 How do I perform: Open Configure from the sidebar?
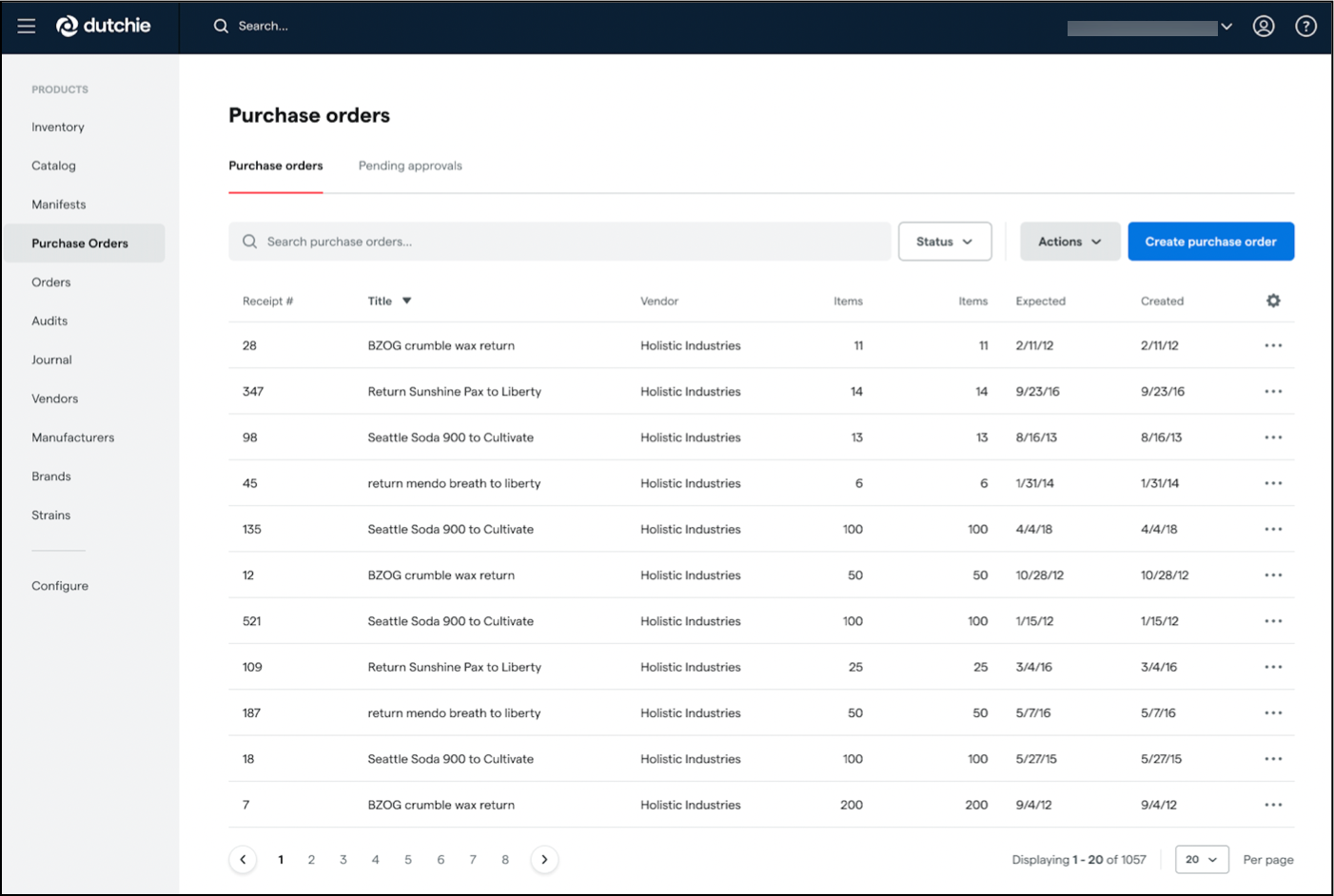click(60, 585)
